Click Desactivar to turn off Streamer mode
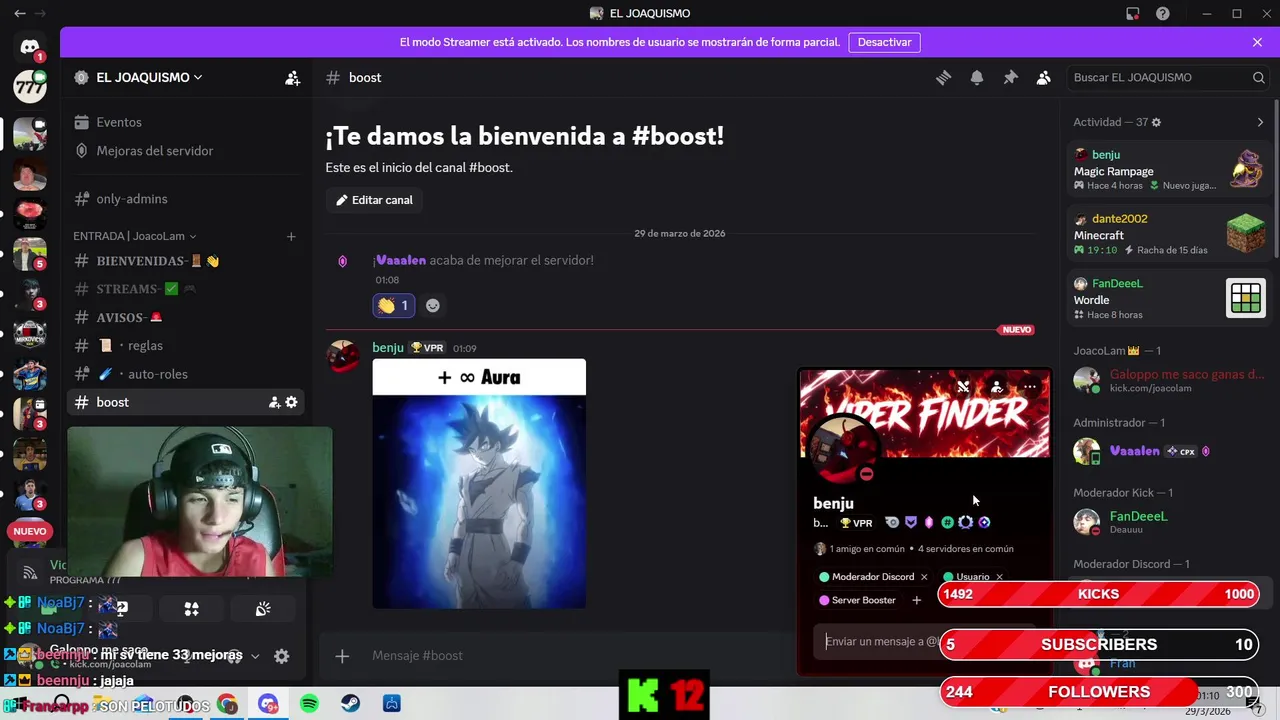 (884, 42)
